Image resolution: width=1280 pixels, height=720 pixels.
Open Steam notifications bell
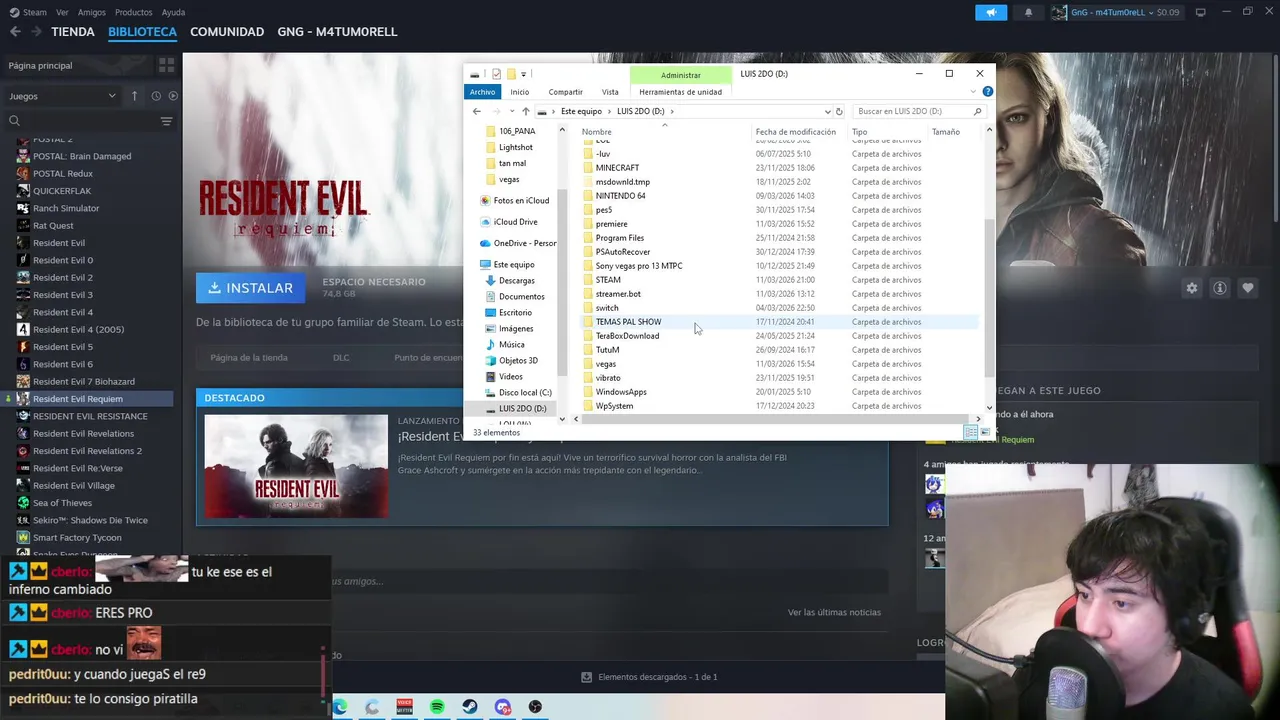click(x=1028, y=12)
